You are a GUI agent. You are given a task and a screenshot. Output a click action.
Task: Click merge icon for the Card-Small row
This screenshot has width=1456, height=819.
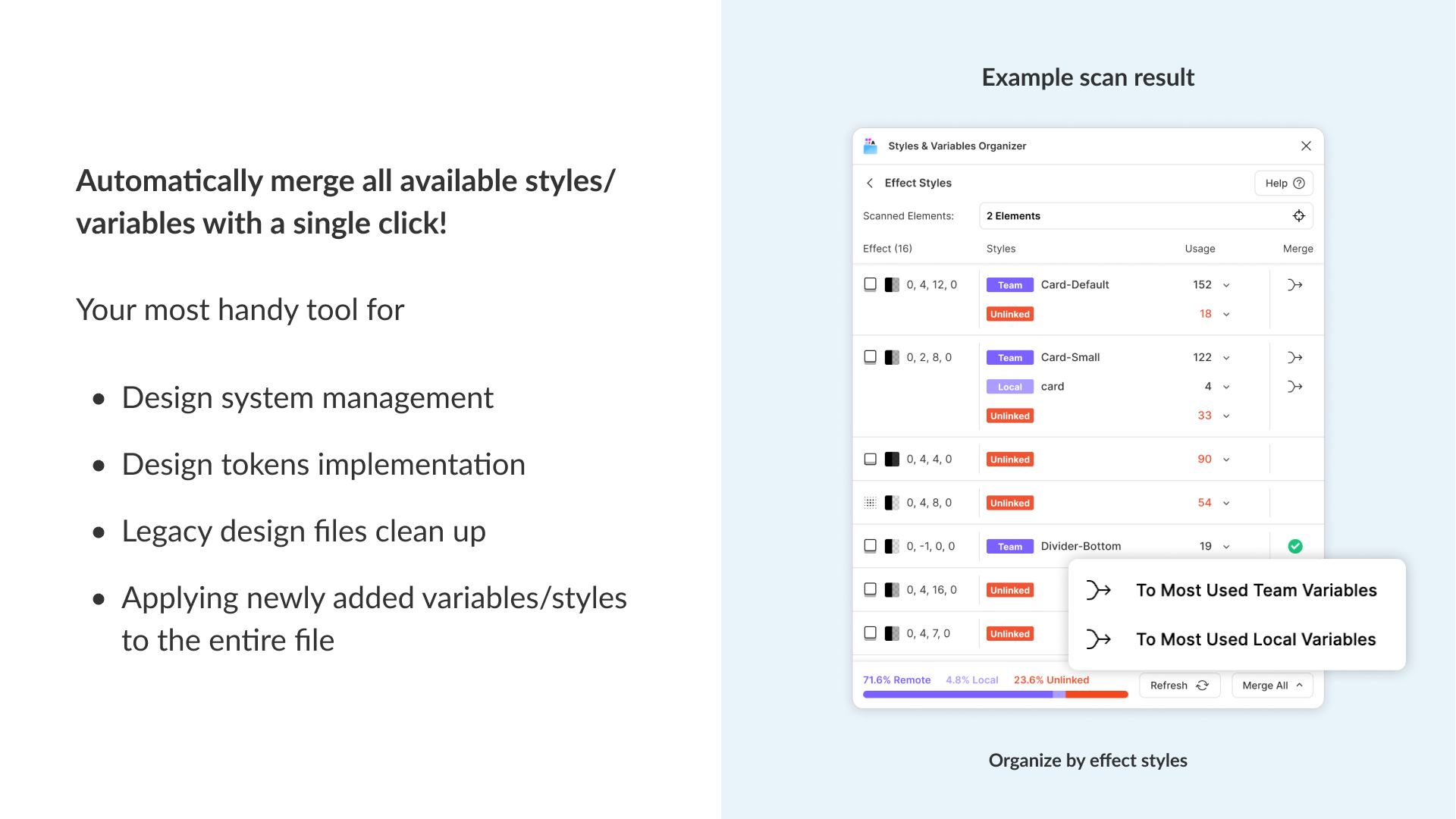(1295, 357)
